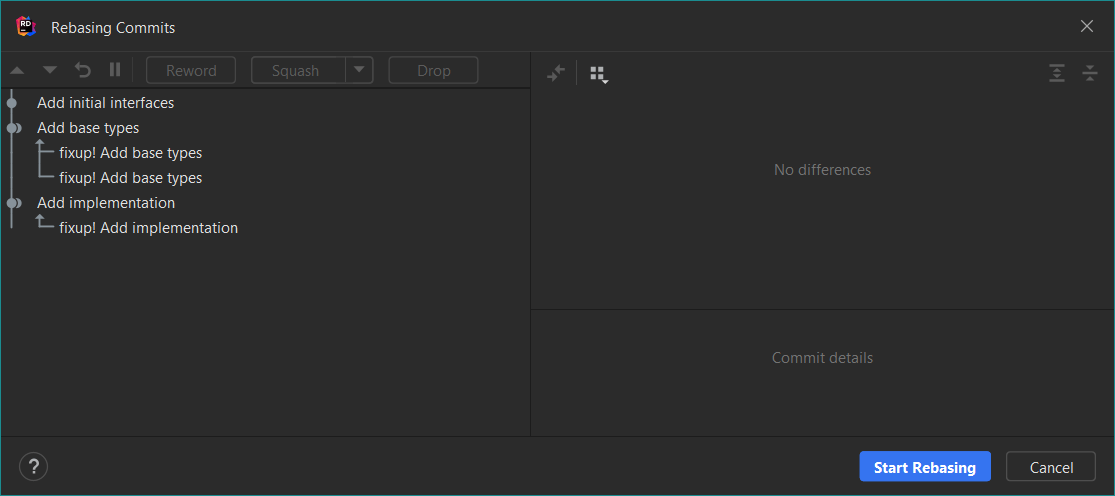Open help with the question mark button
The width and height of the screenshot is (1115, 496).
33,467
